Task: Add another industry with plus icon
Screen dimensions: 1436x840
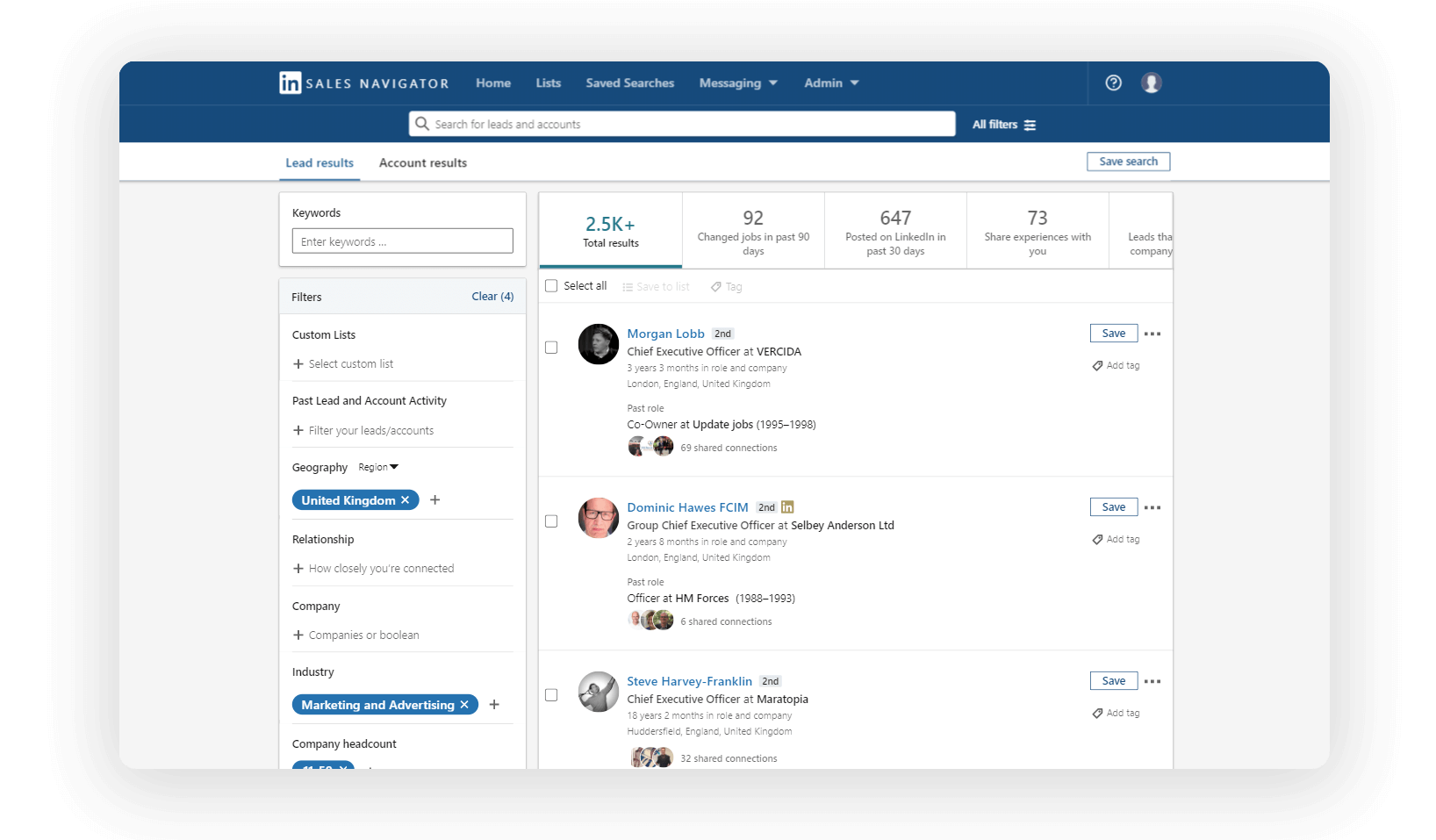Action: [494, 705]
